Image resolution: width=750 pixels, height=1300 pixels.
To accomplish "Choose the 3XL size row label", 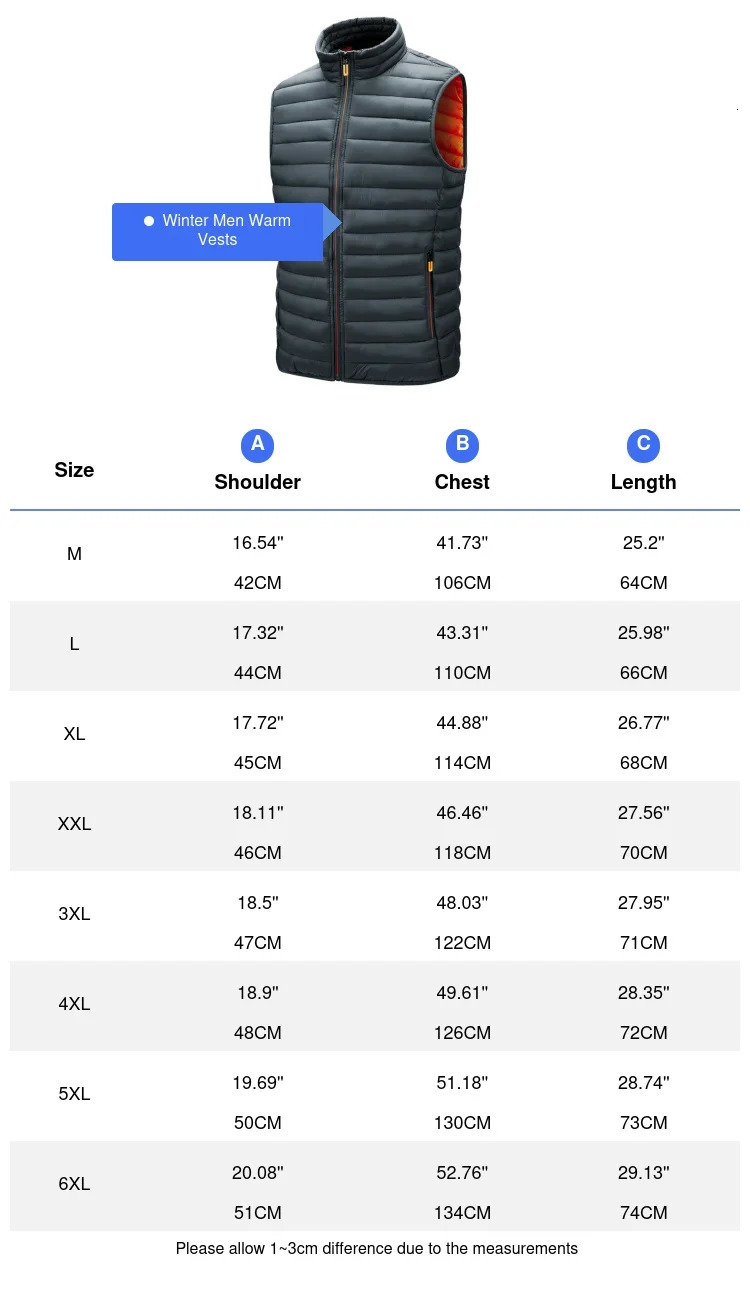I will [x=74, y=914].
